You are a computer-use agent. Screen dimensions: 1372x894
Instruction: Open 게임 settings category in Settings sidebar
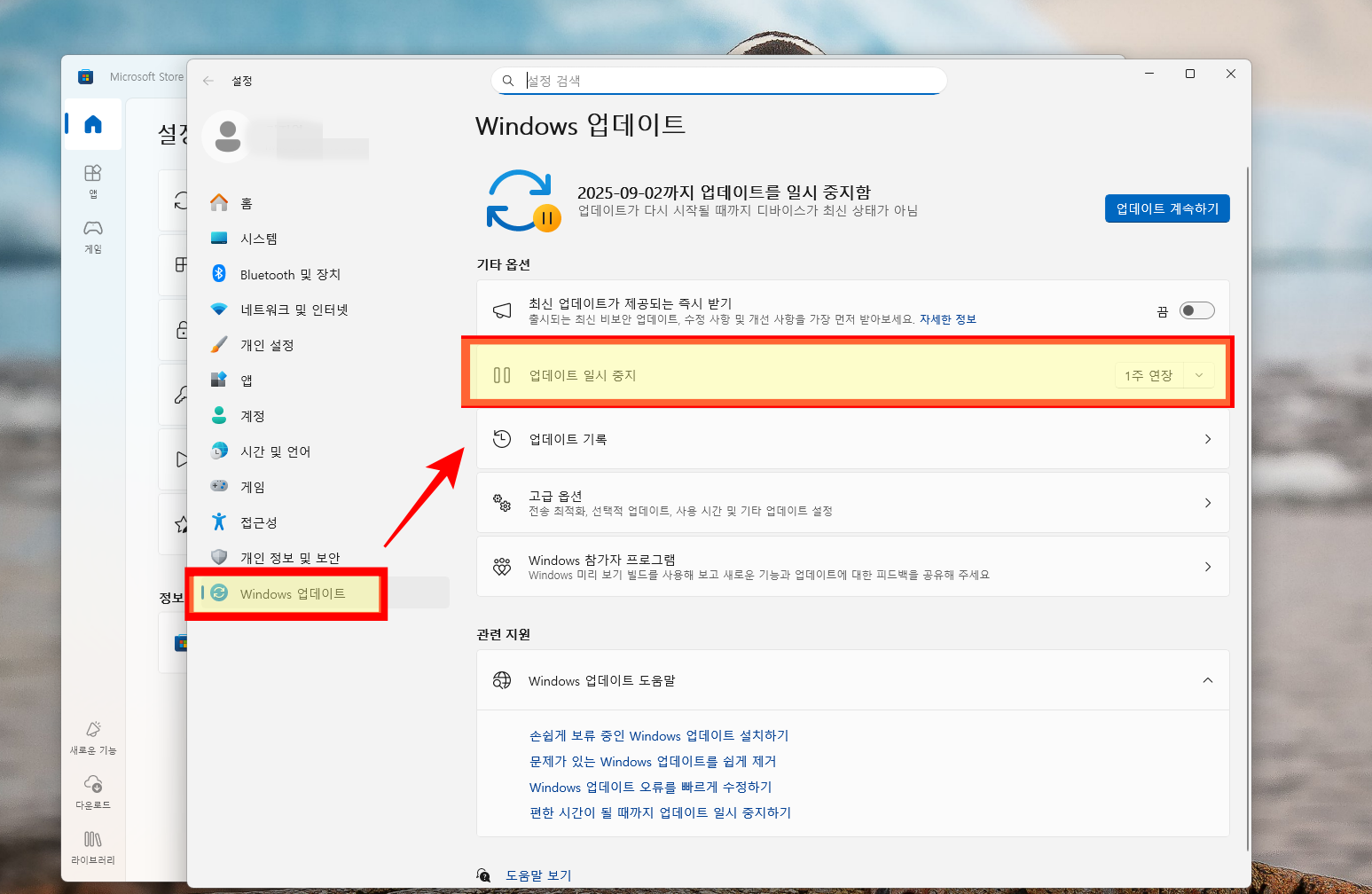click(325, 487)
